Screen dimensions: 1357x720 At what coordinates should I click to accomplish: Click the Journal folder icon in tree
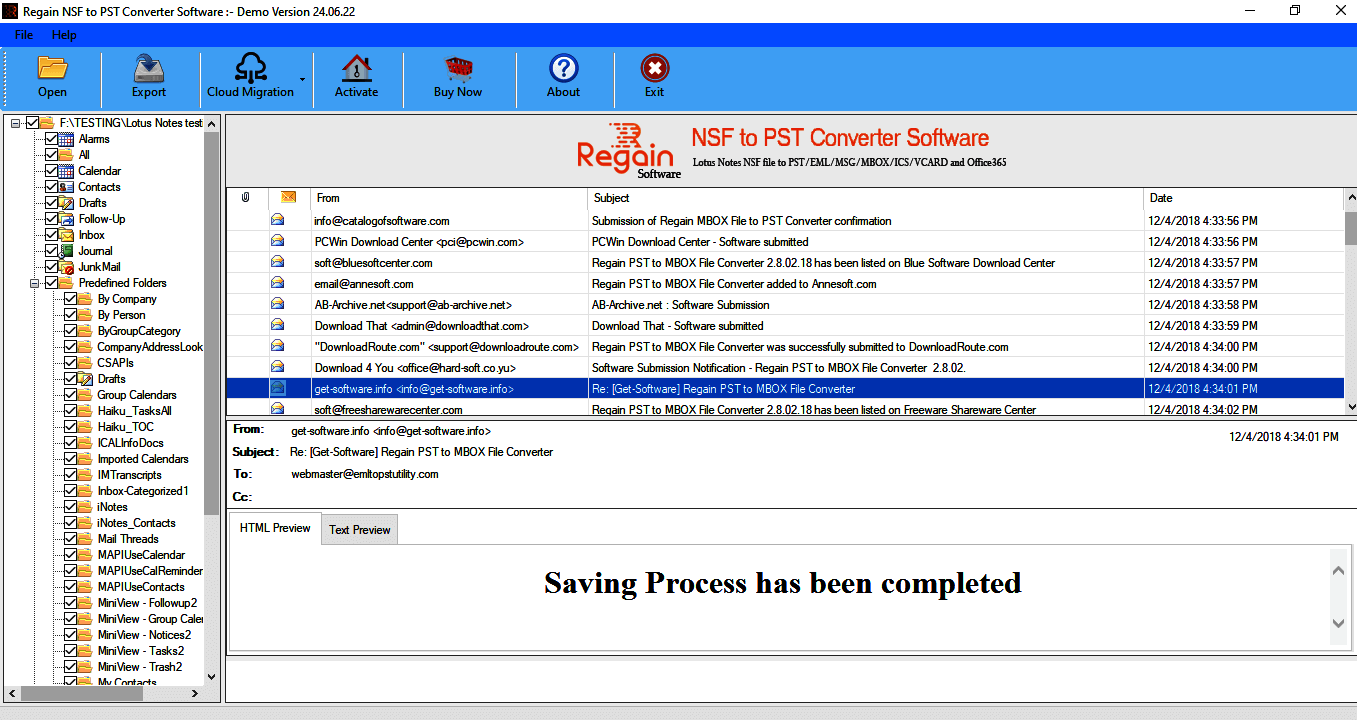68,251
